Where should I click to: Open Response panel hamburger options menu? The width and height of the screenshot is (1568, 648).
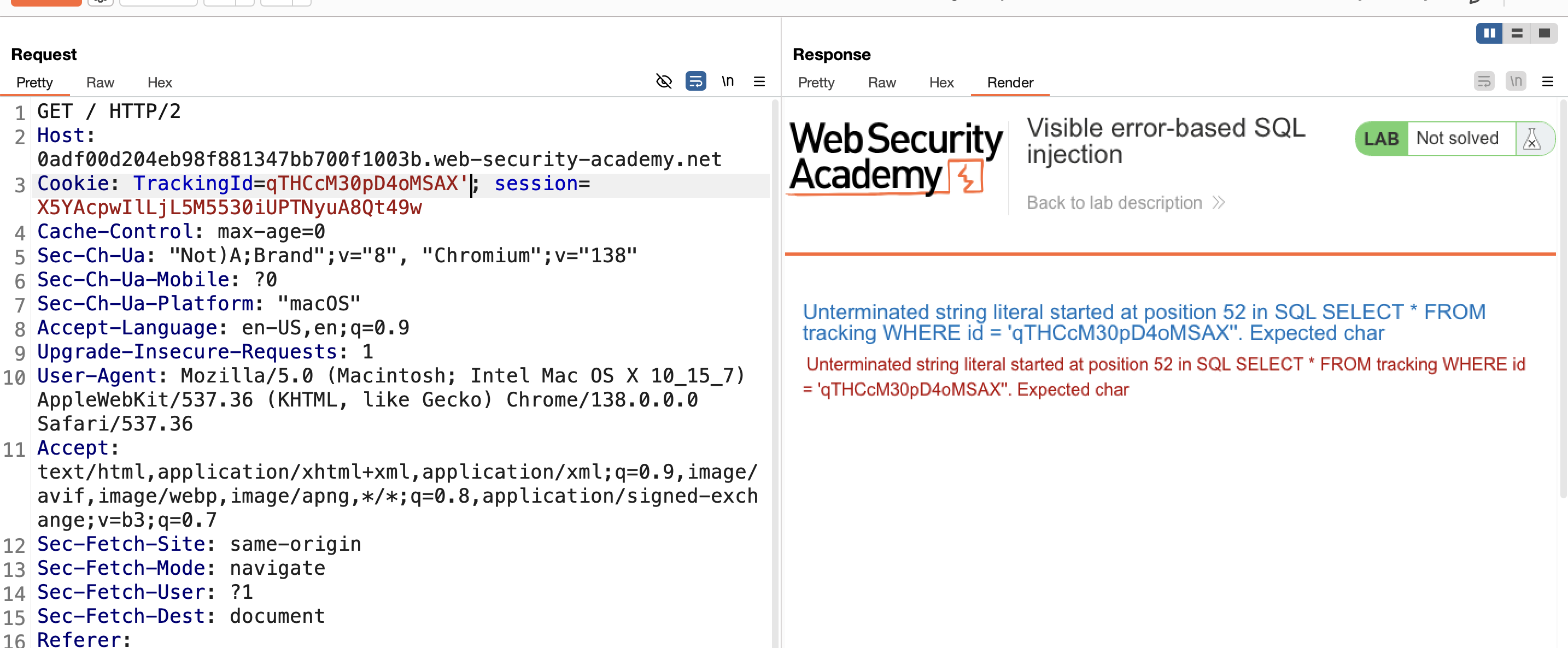pos(1548,81)
